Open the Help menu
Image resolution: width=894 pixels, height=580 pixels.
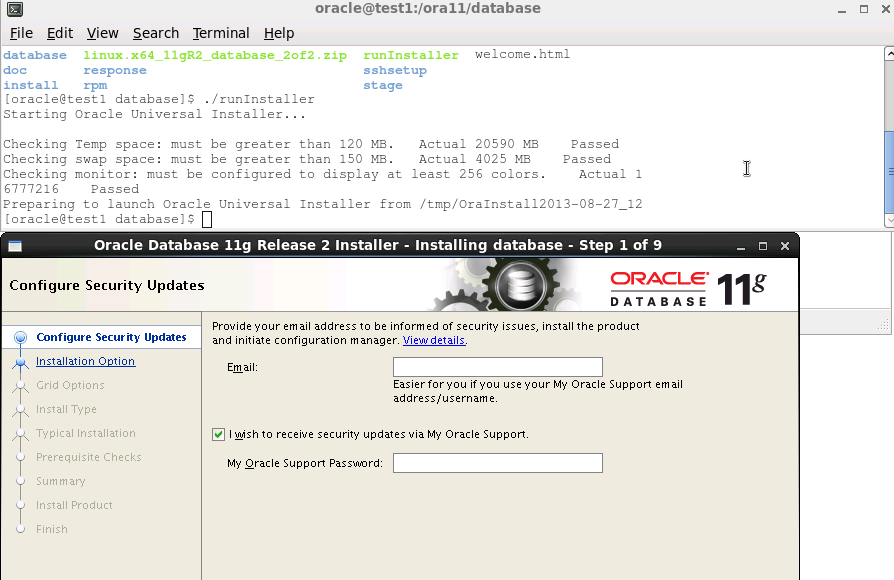click(x=279, y=33)
